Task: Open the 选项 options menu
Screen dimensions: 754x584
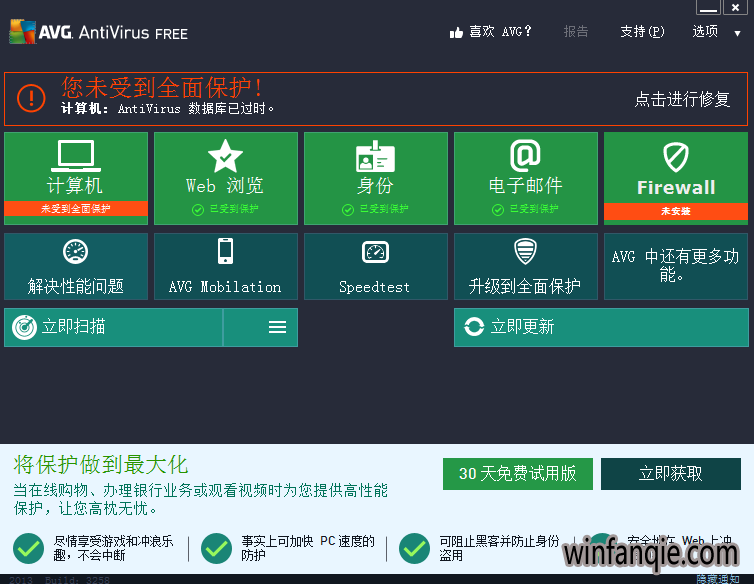Action: coord(705,31)
